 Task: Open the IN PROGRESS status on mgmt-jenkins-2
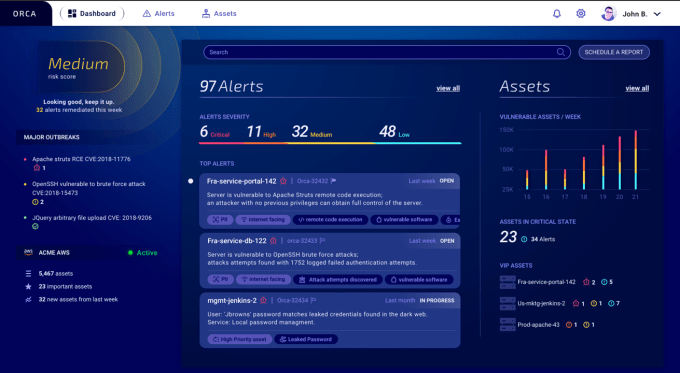pyautogui.click(x=437, y=301)
